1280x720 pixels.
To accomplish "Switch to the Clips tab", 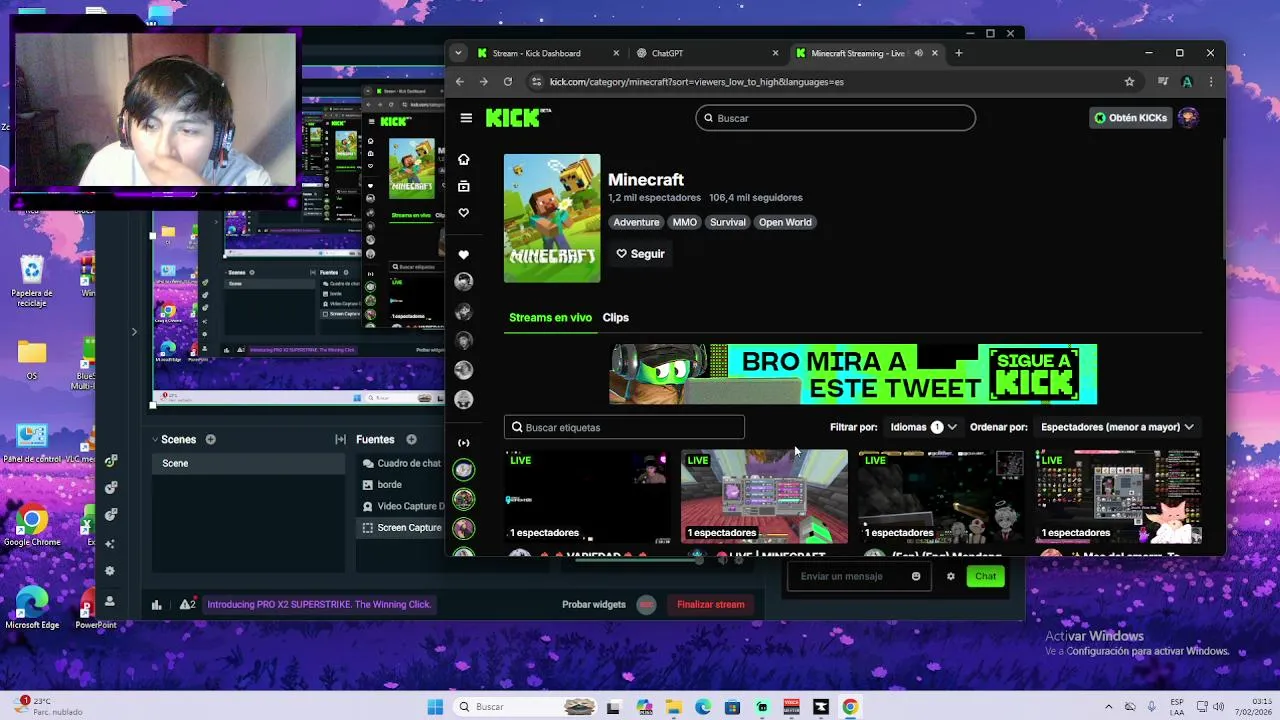I will (615, 317).
